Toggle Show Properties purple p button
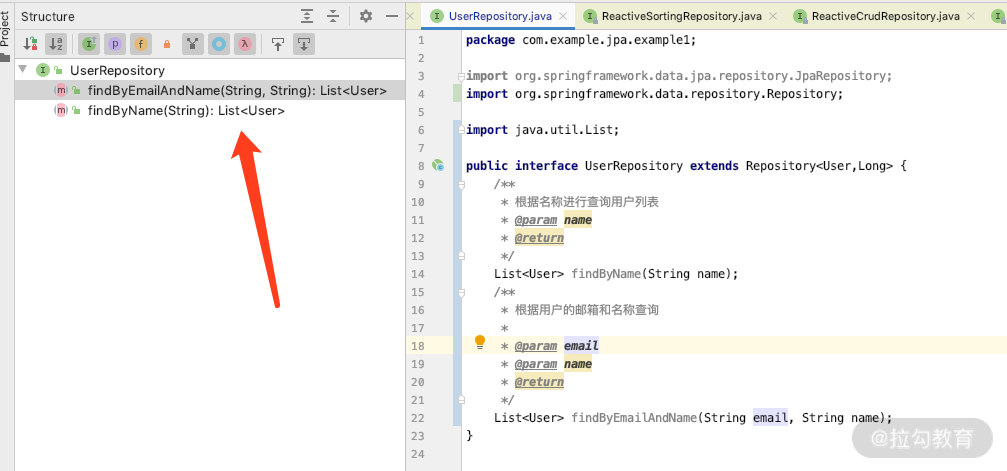Image resolution: width=1007 pixels, height=471 pixels. coord(115,44)
